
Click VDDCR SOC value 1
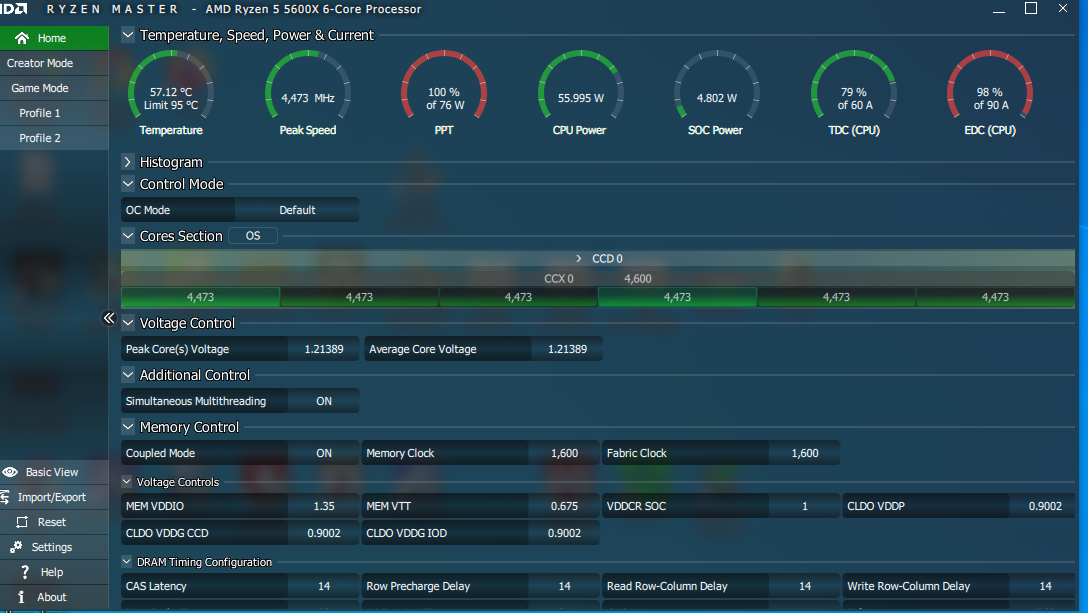coord(805,506)
